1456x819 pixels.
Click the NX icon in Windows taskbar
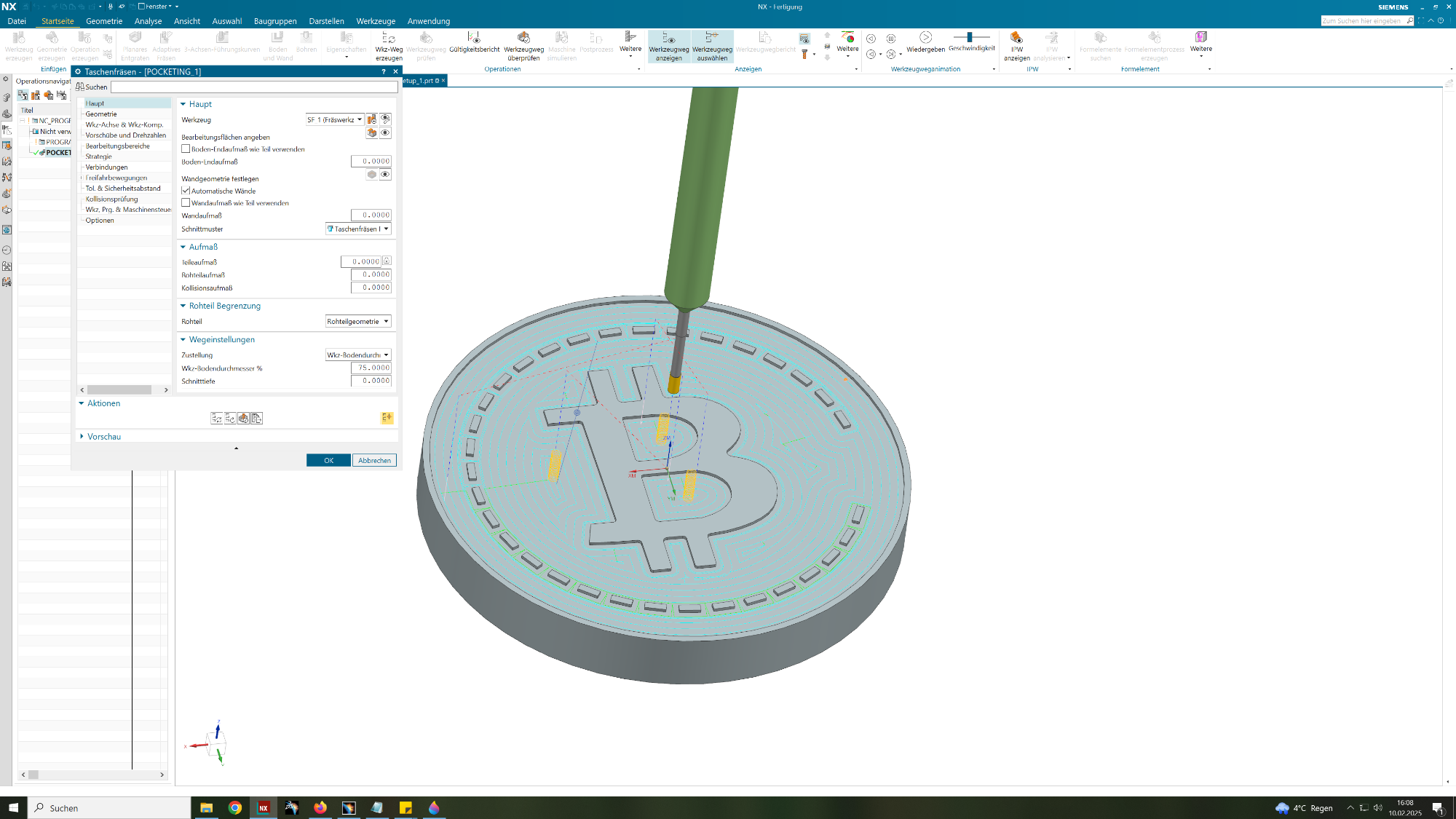[264, 807]
